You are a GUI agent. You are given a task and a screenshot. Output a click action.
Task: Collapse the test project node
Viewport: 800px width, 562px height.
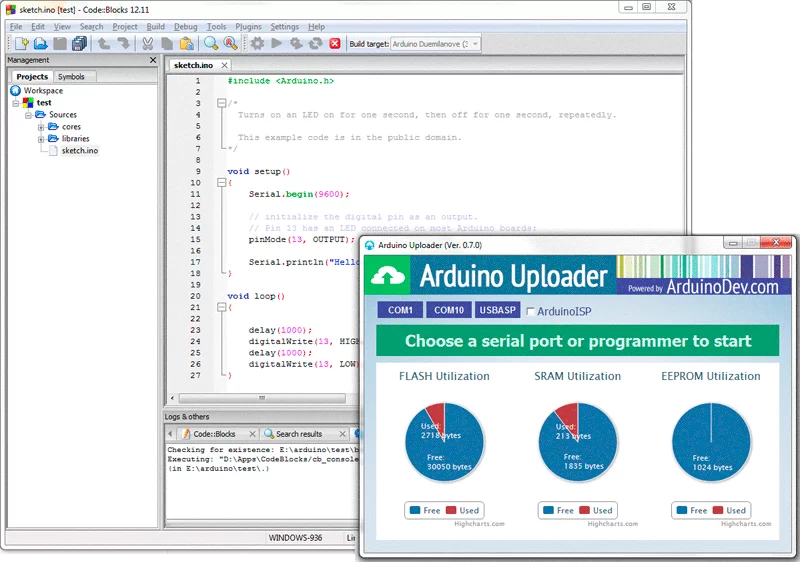[x=16, y=103]
